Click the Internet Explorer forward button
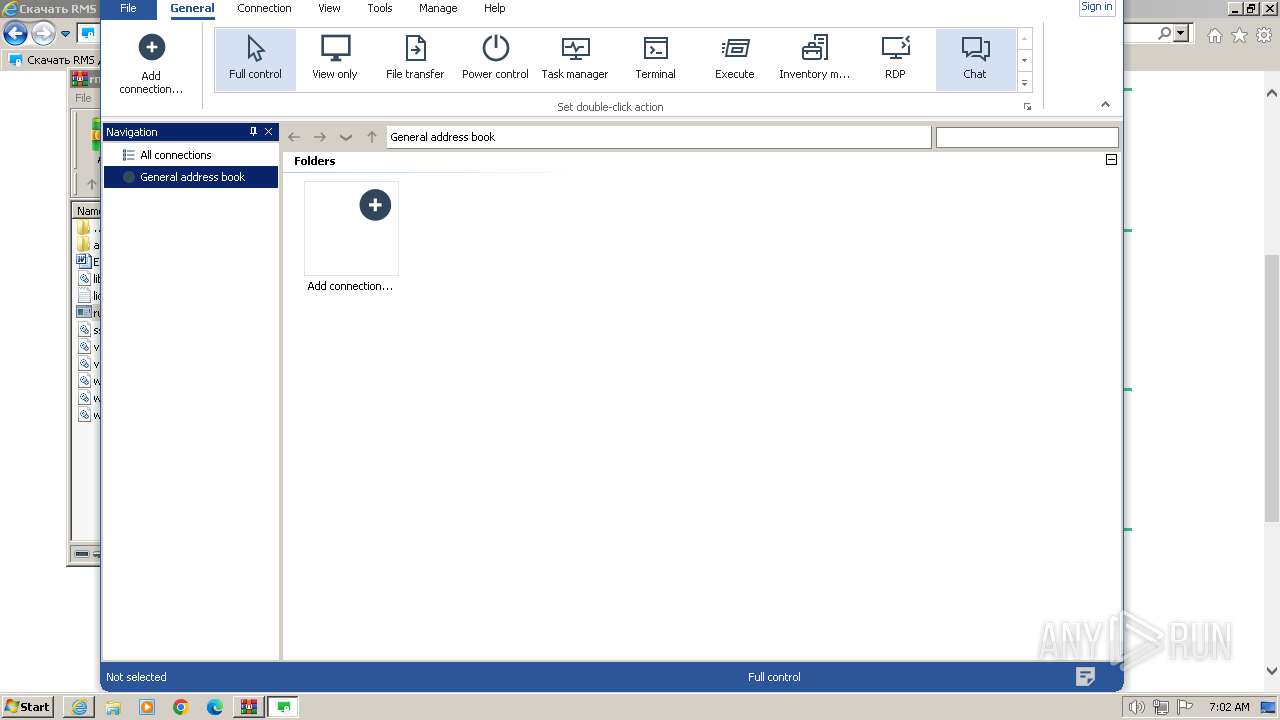 [x=43, y=33]
